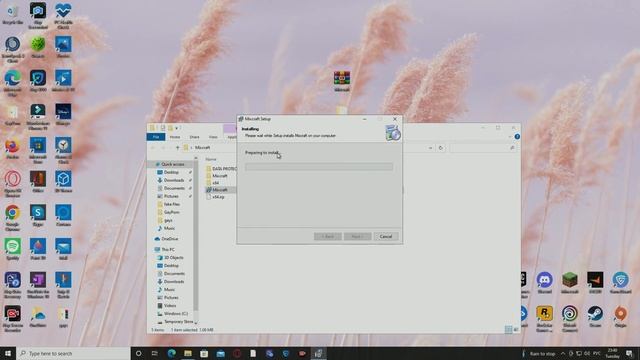Image resolution: width=640 pixels, height=360 pixels.
Task: Open Task View on taskbar
Action: 155,353
